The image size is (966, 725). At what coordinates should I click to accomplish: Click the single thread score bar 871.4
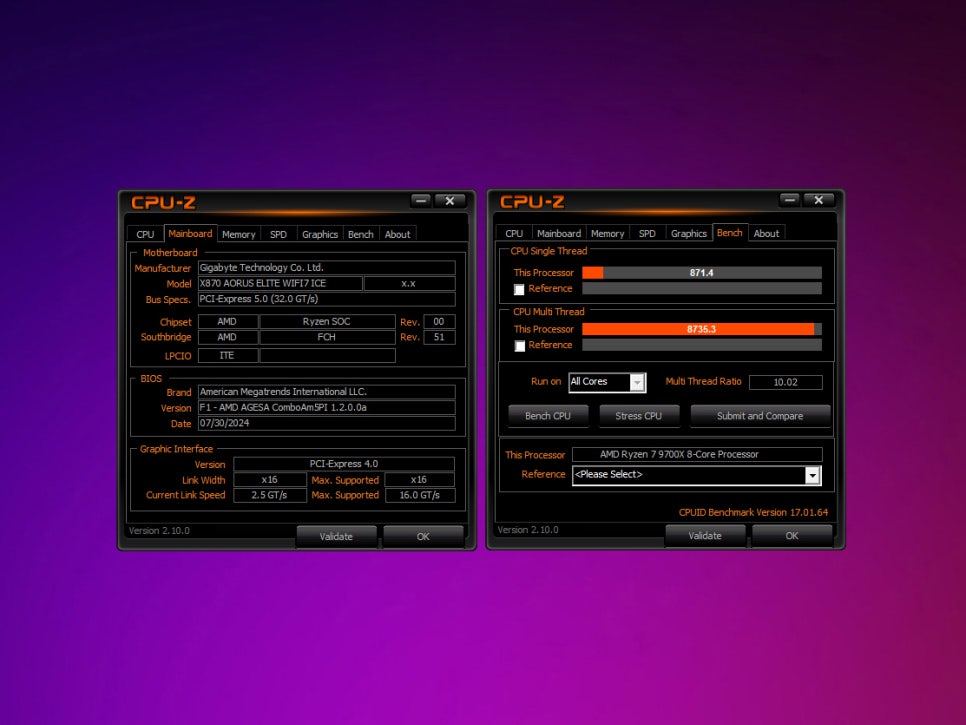point(702,273)
